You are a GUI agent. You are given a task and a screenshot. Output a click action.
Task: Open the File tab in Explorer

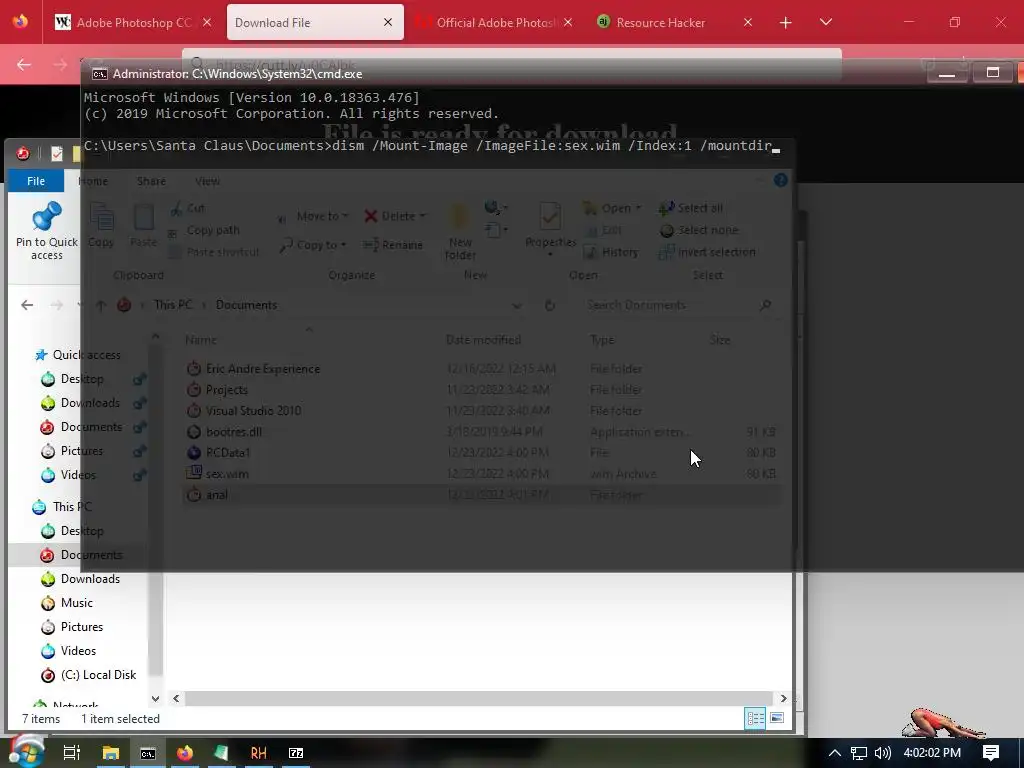[x=36, y=181]
